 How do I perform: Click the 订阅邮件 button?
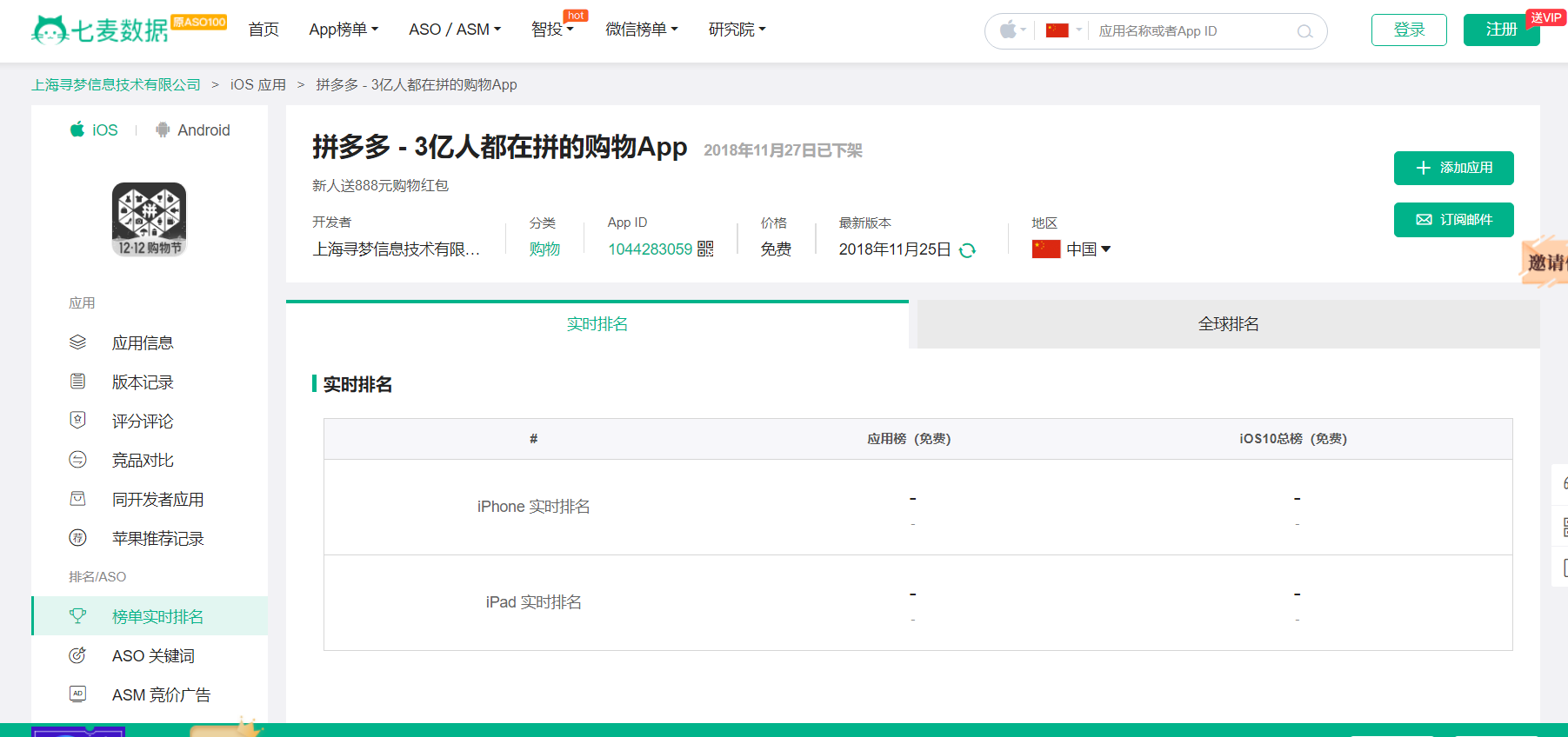pos(1453,220)
